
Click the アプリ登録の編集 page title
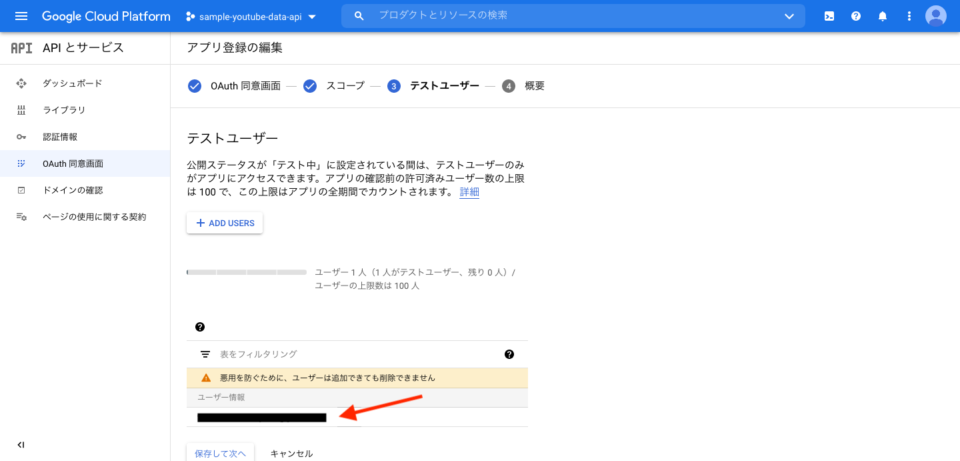click(x=235, y=48)
